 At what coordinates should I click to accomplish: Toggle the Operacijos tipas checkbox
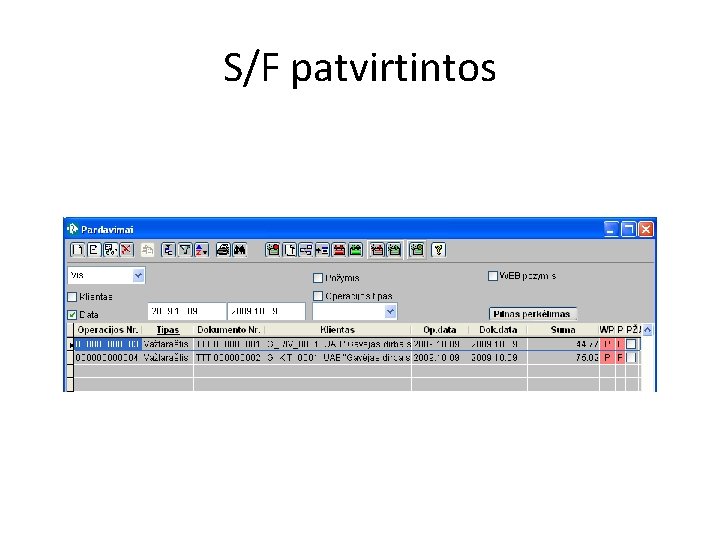point(318,296)
